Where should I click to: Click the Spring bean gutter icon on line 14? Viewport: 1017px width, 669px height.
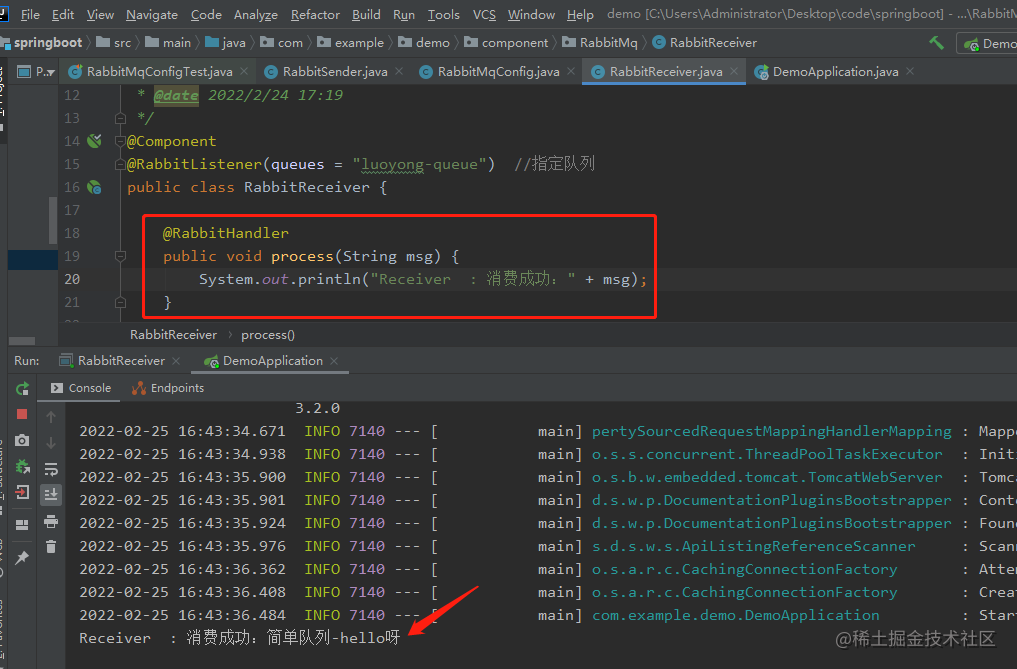point(94,141)
